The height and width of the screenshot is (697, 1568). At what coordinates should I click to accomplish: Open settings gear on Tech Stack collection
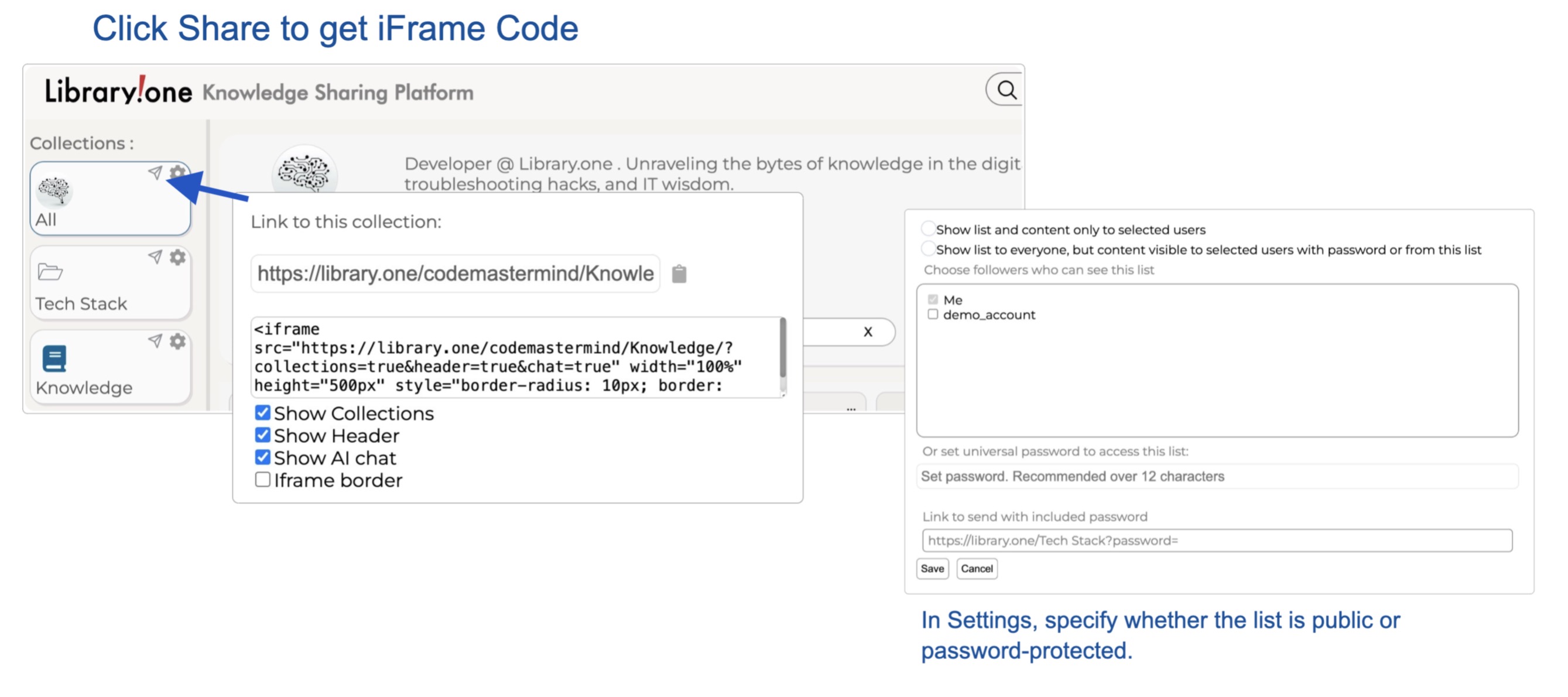[177, 257]
